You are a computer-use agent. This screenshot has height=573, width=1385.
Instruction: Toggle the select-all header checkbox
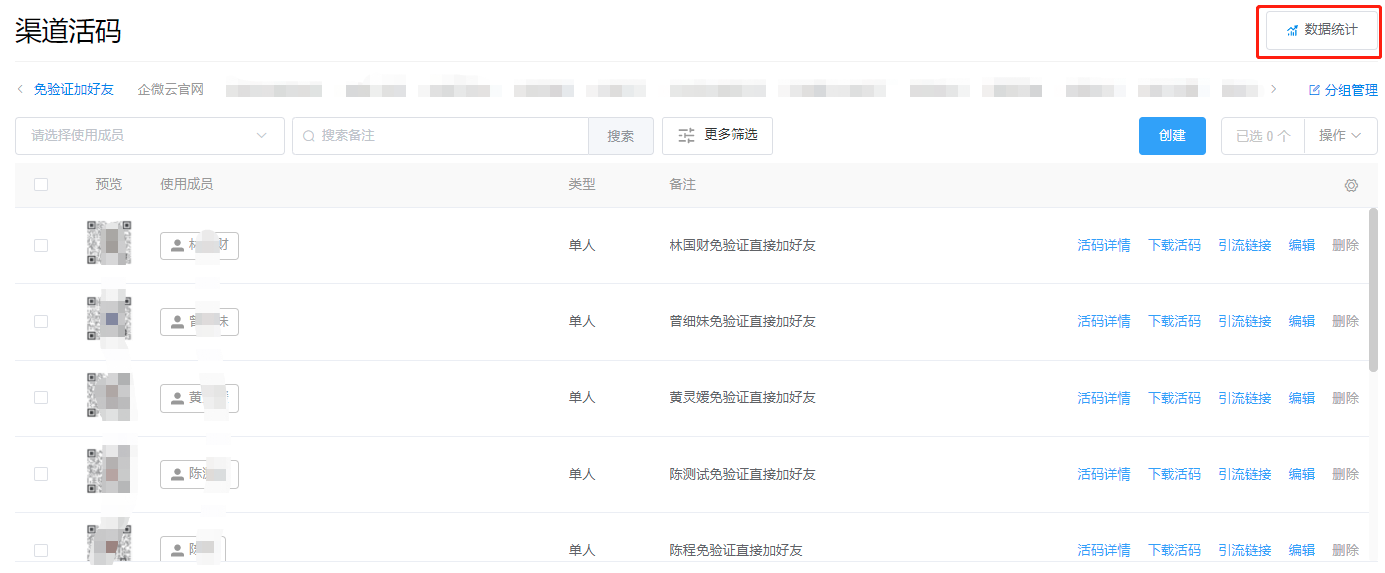click(41, 185)
